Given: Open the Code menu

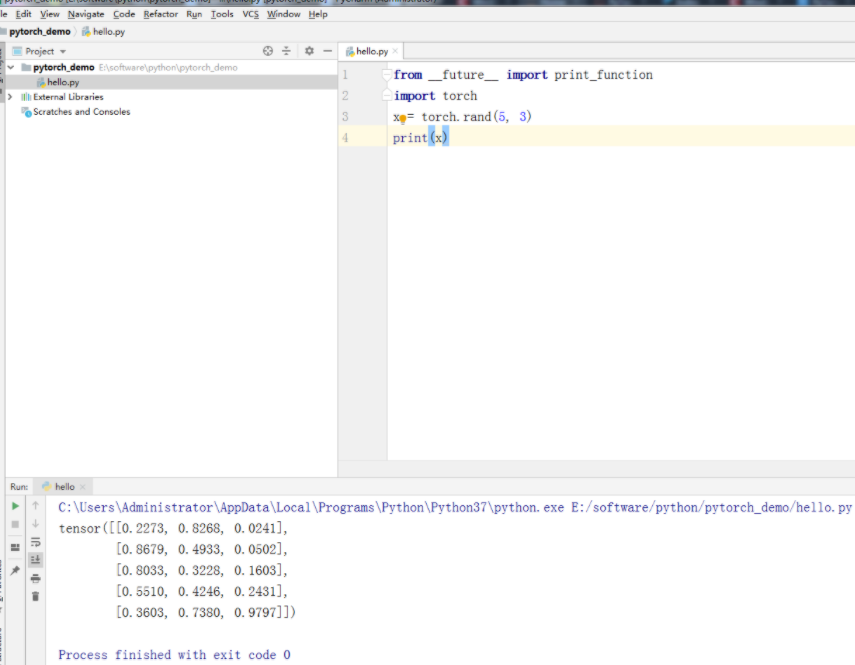Looking at the screenshot, I should point(124,14).
